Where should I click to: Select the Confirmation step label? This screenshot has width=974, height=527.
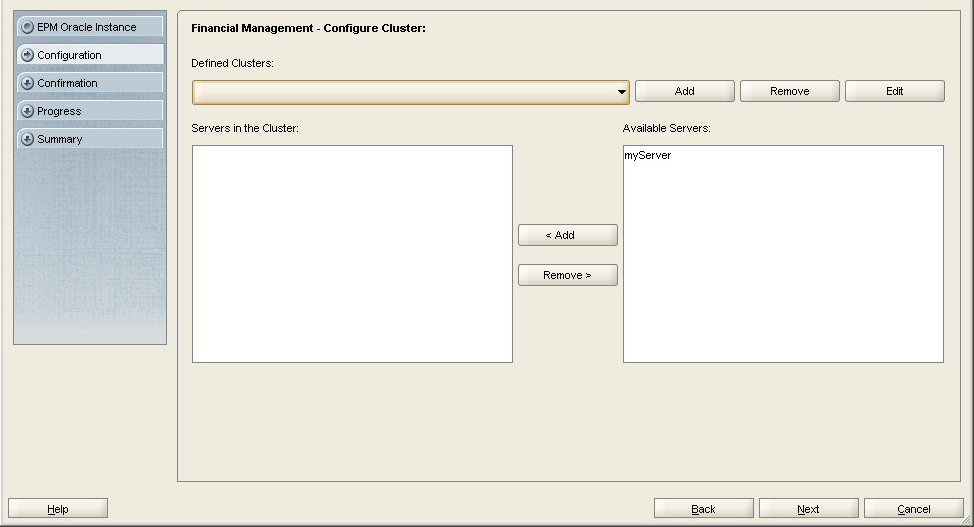[x=67, y=83]
